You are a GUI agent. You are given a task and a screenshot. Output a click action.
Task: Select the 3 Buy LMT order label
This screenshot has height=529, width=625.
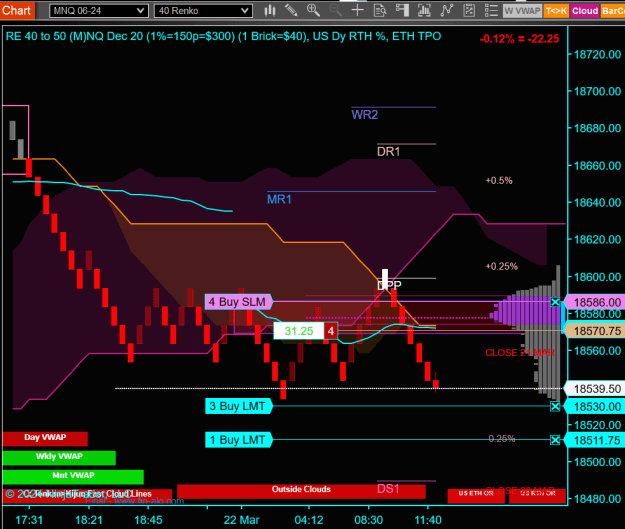[238, 407]
